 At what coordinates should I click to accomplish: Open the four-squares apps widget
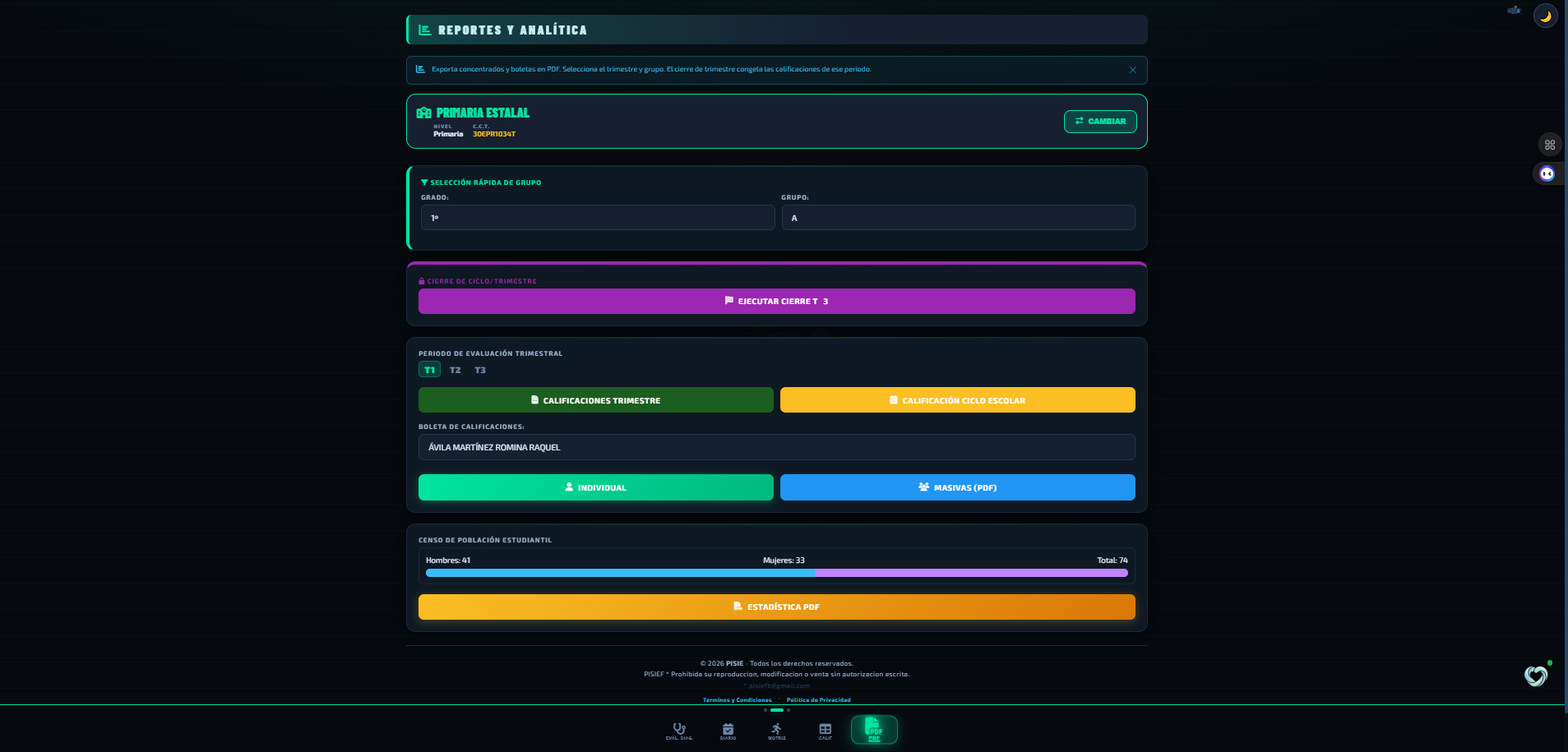(1550, 145)
